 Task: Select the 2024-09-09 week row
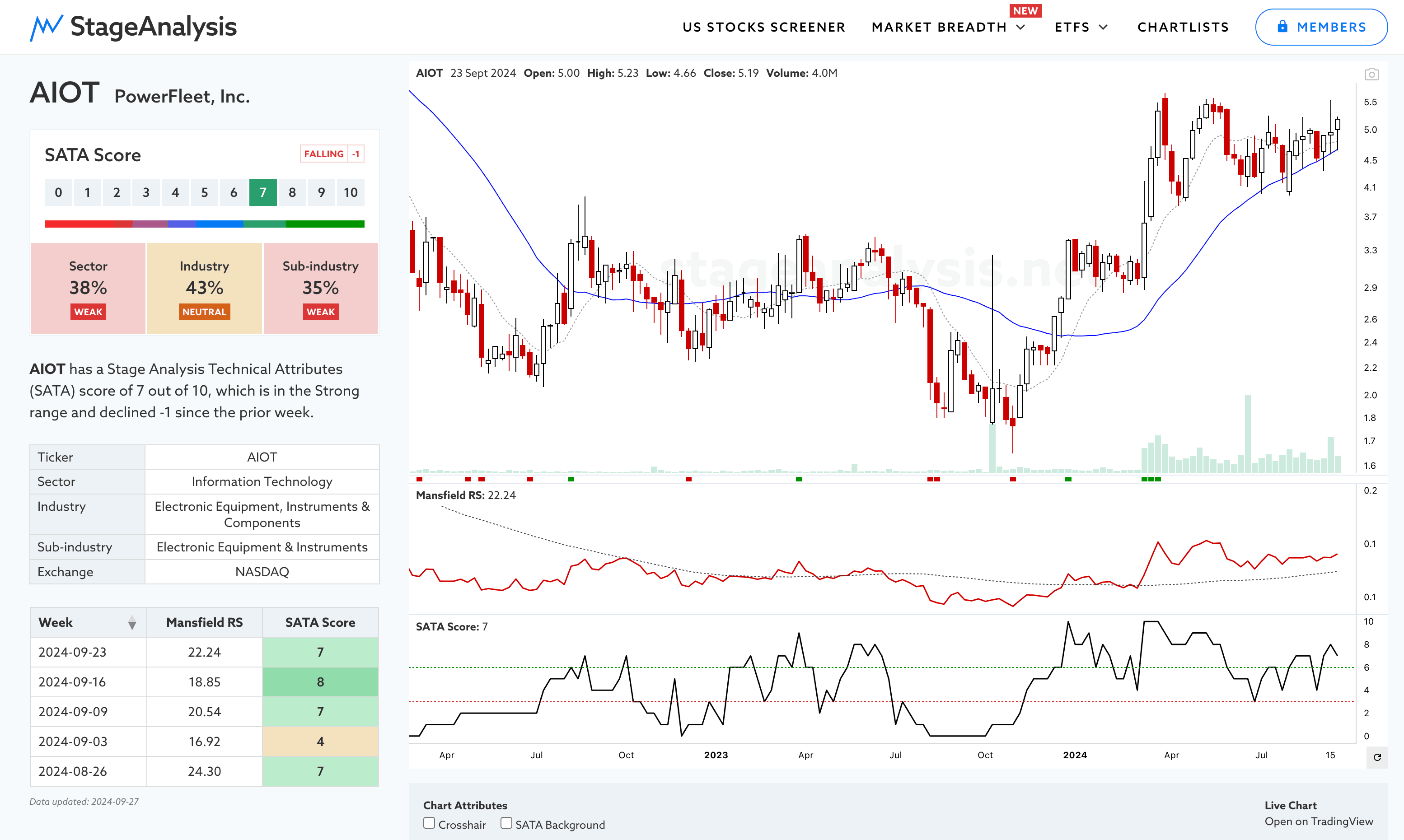click(204, 712)
